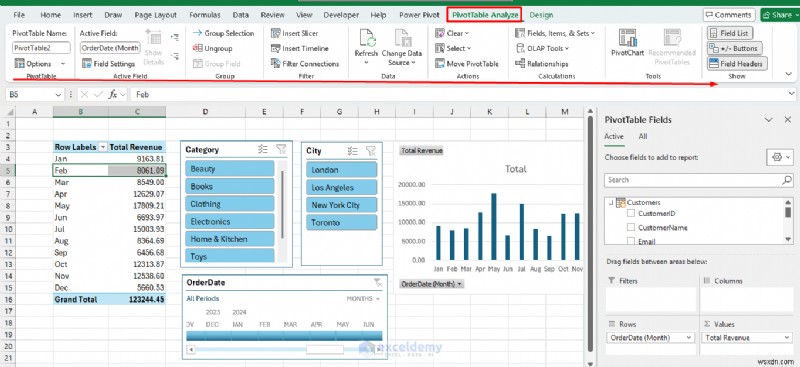Switch to the Formulas tab

pos(205,15)
